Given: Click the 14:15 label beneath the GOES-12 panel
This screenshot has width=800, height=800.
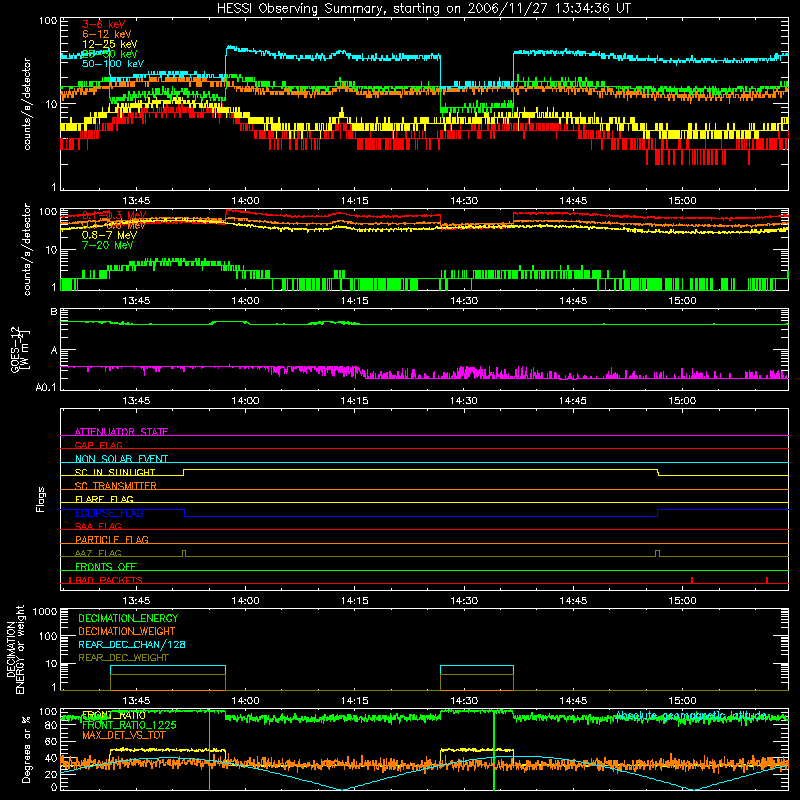Looking at the screenshot, I should tap(355, 401).
